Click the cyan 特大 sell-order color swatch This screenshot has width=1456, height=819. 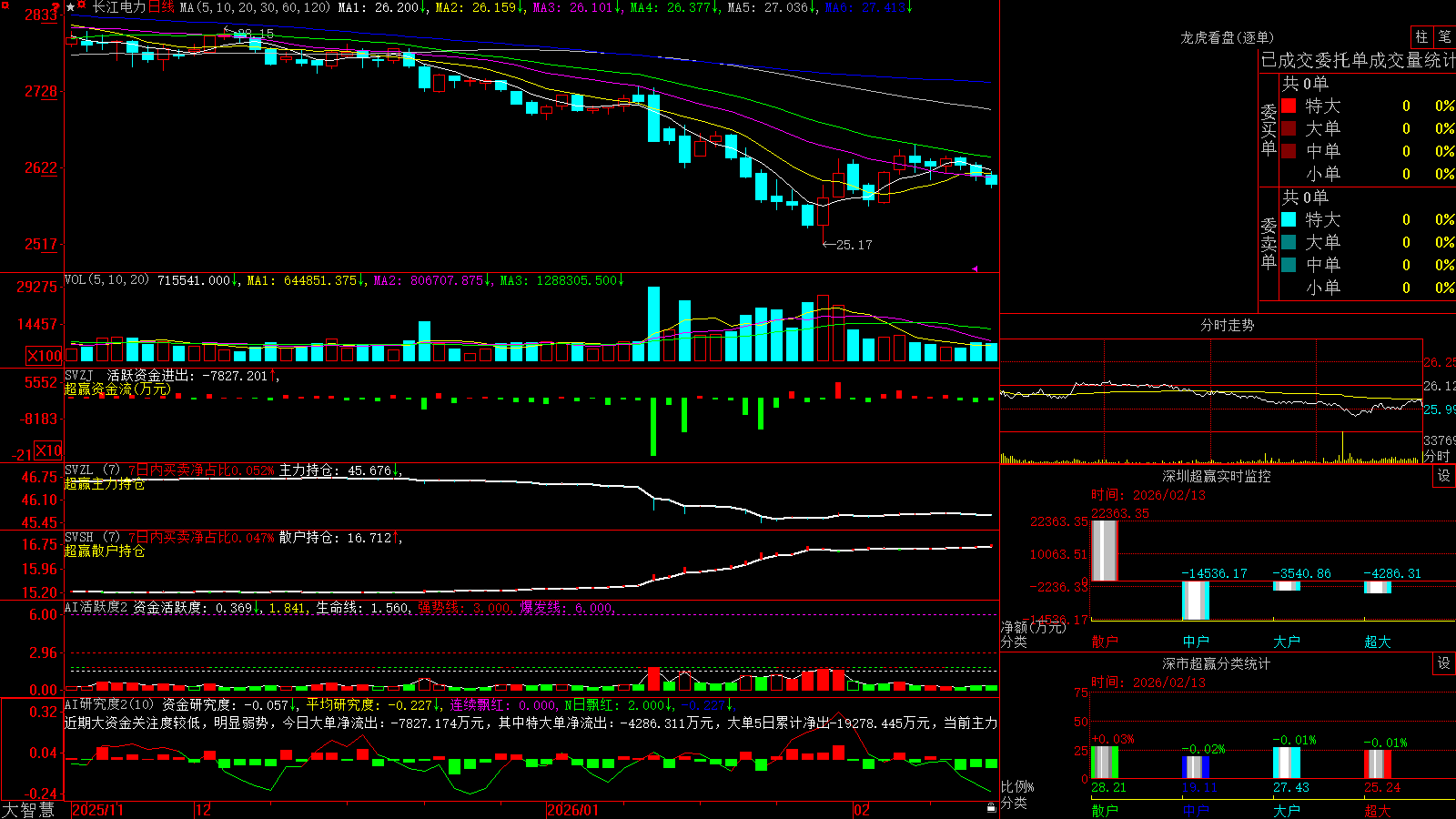pyautogui.click(x=1289, y=219)
